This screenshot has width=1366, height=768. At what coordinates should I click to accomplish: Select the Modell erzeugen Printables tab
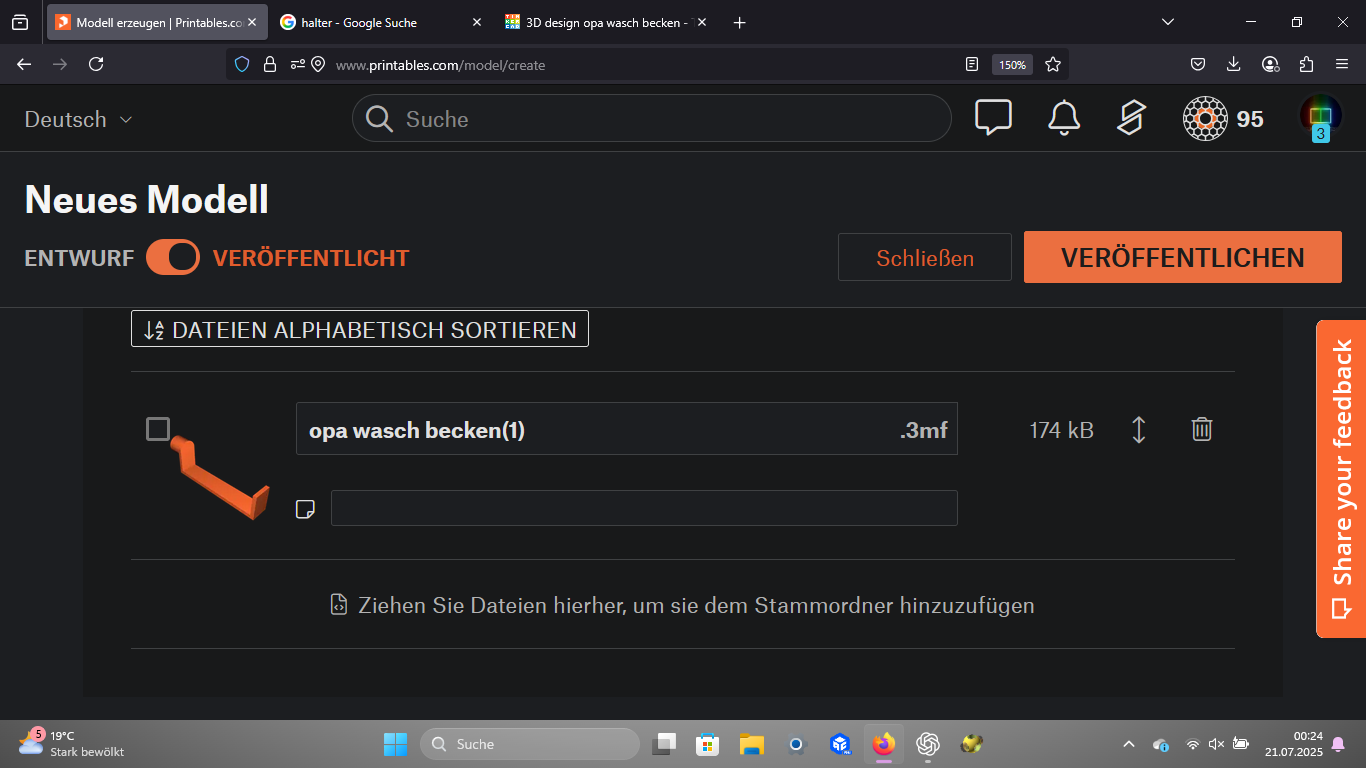(x=157, y=22)
